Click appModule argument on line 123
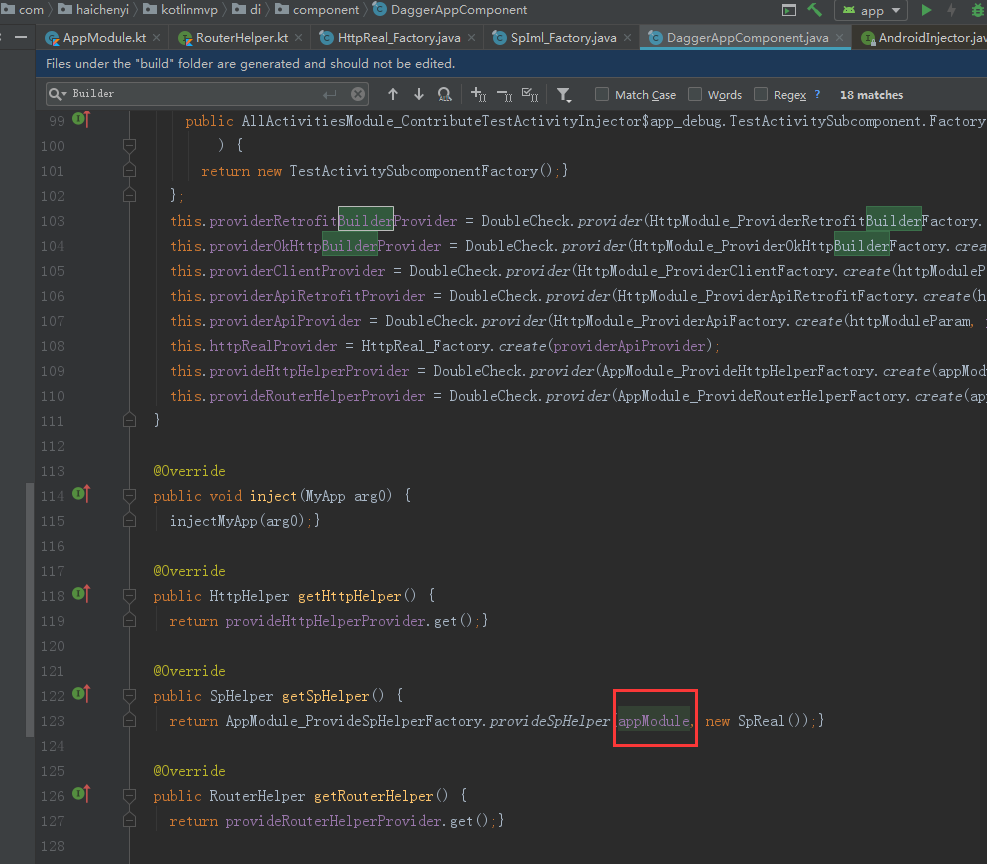This screenshot has width=987, height=864. tap(653, 721)
